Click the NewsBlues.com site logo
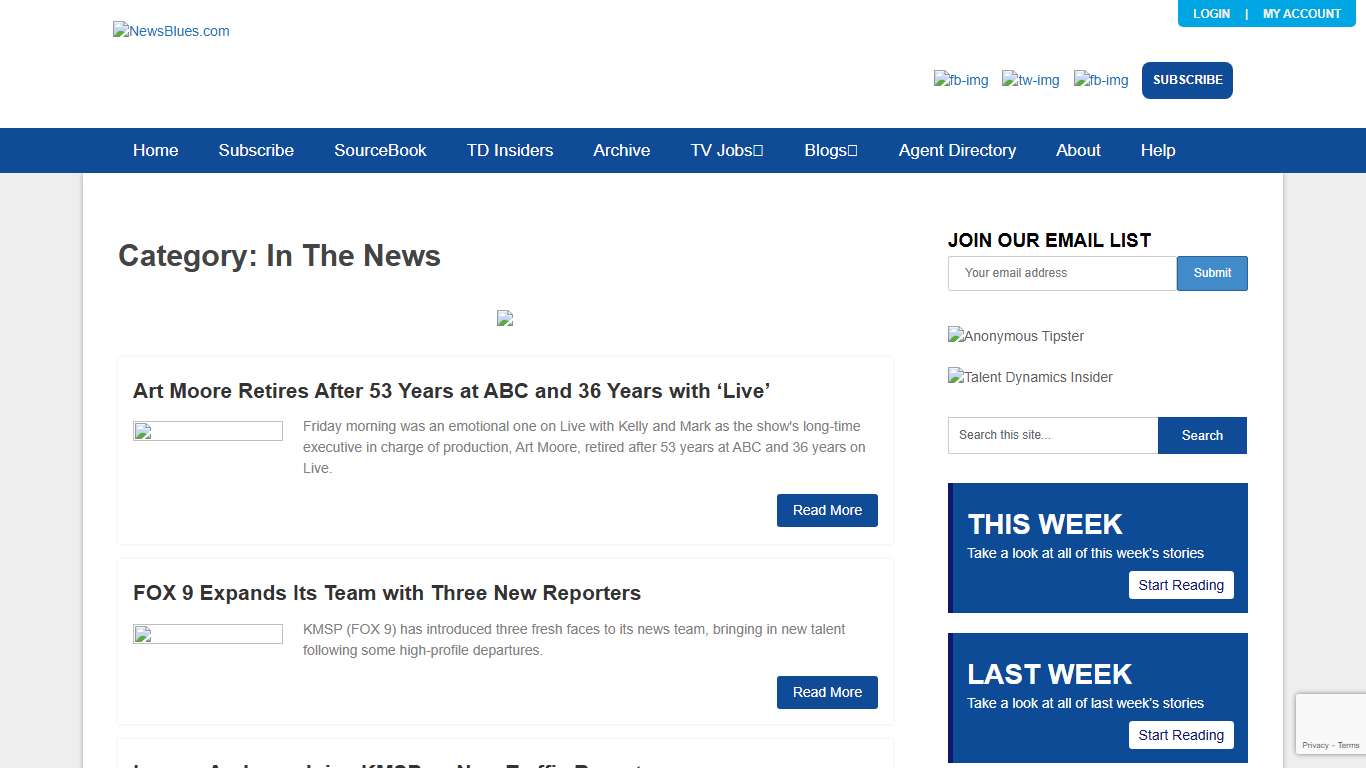Screen dimensions: 1366x768 [171, 31]
